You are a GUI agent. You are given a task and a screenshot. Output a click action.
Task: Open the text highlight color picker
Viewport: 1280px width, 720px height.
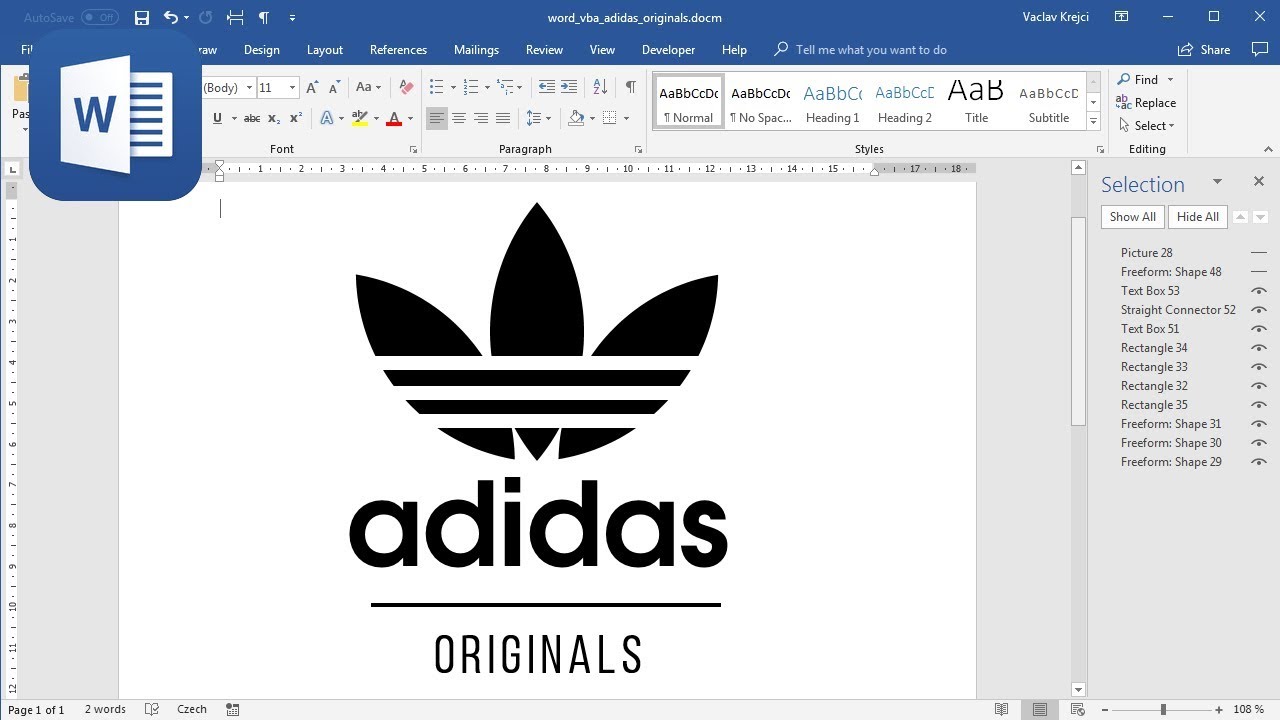[x=376, y=118]
